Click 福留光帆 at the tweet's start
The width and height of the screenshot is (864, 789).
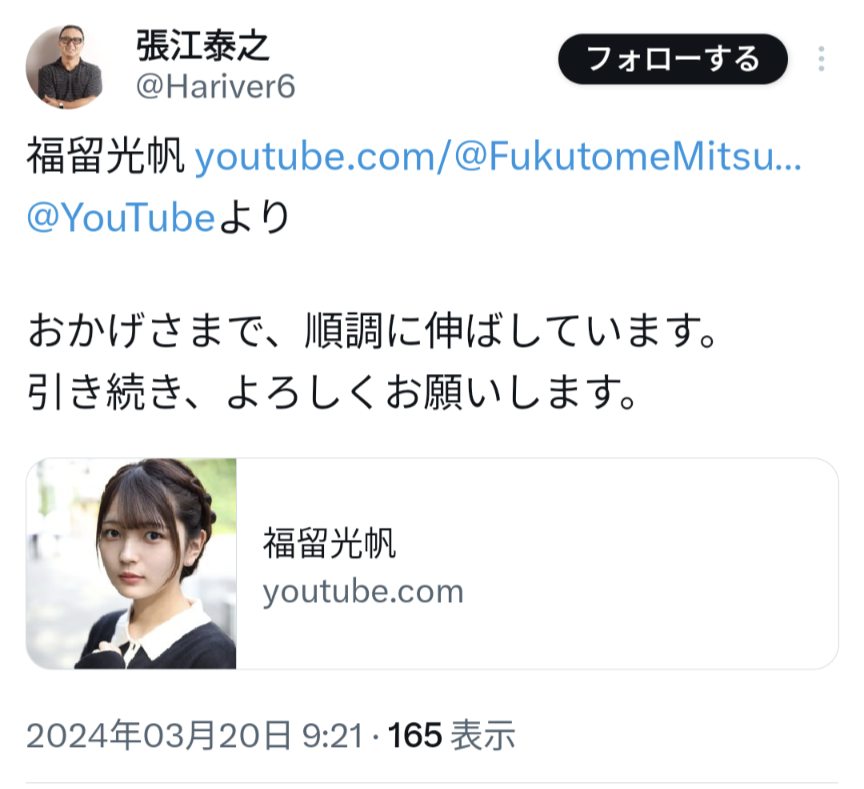click(x=106, y=156)
